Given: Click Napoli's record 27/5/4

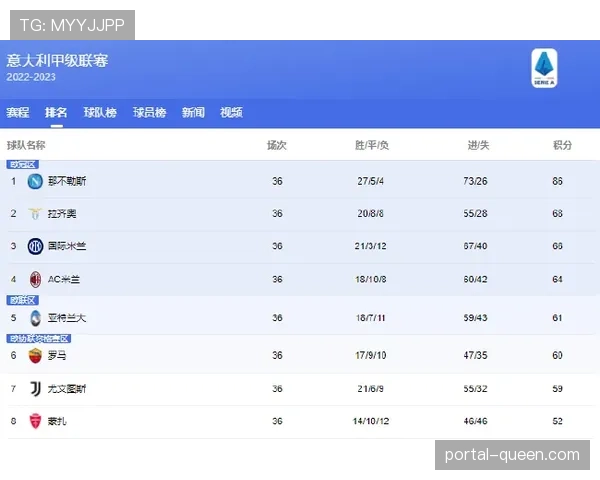Looking at the screenshot, I should coord(370,181).
